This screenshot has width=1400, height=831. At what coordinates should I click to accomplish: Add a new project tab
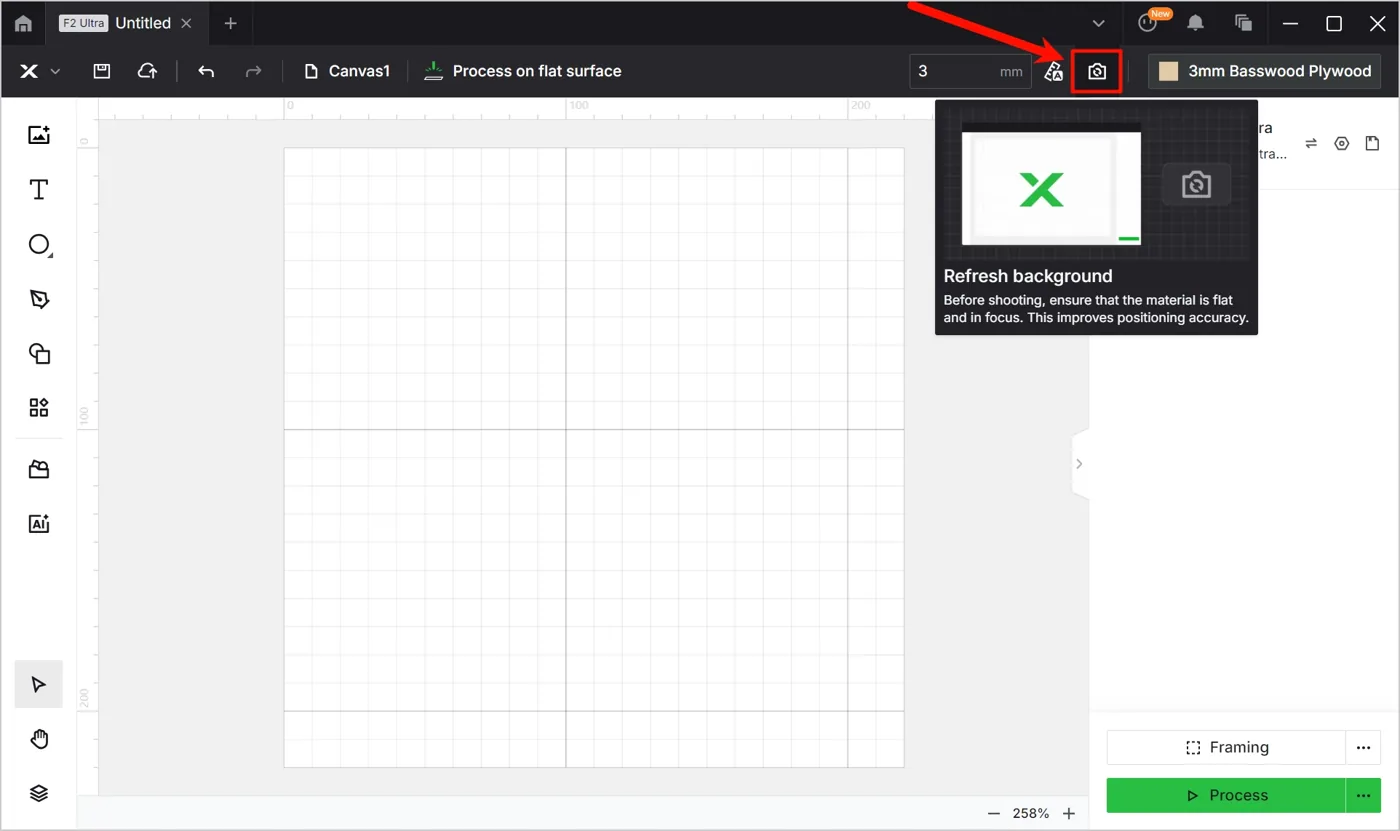[x=230, y=23]
